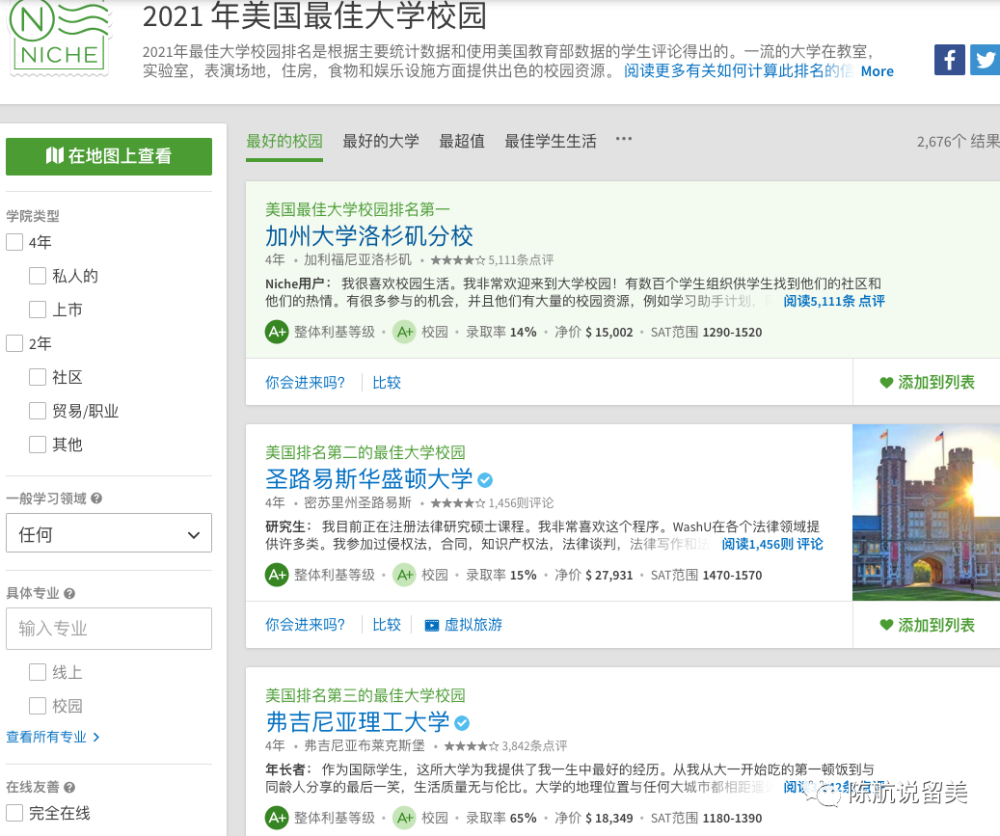The width and height of the screenshot is (1000, 836).
Task: Click A+ overall grade badge for 弗吉尼亚理工大学
Action: [277, 818]
